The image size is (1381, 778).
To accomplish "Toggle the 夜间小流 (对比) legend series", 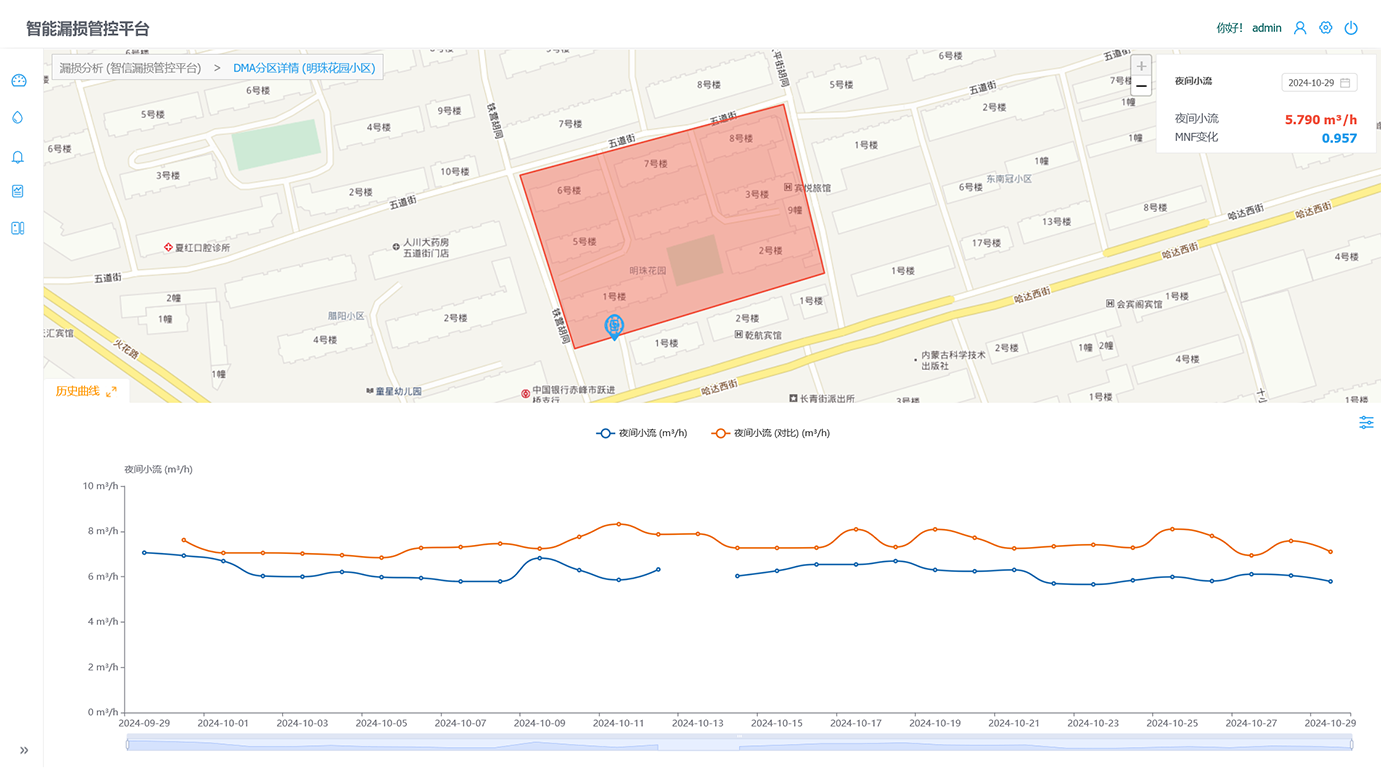I will point(770,433).
